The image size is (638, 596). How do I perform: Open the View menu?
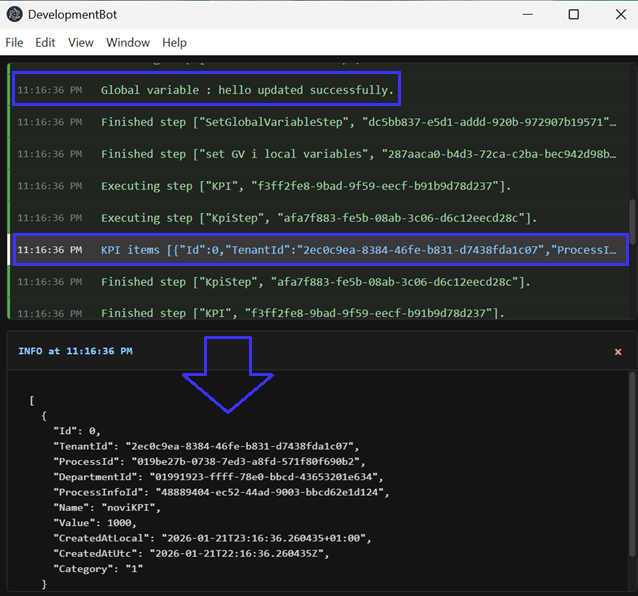[x=81, y=43]
